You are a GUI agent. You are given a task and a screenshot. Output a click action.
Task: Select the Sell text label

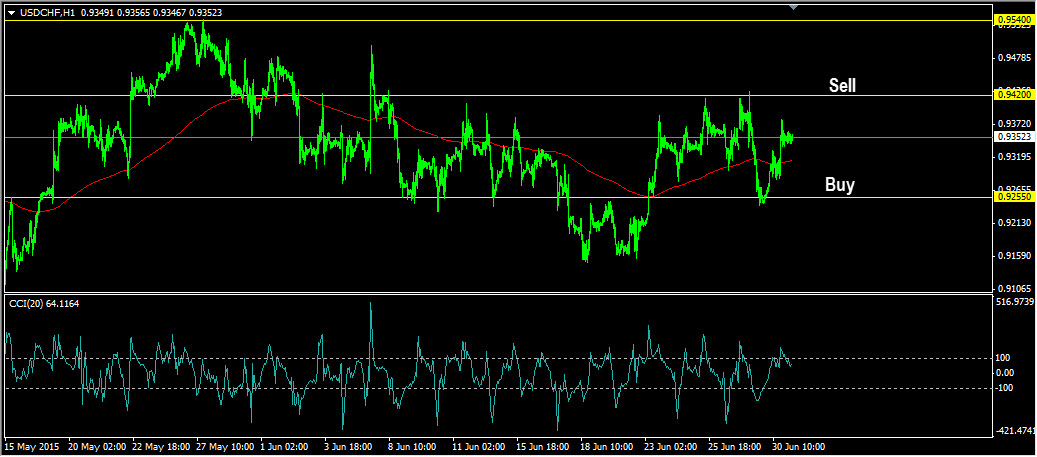click(x=842, y=86)
